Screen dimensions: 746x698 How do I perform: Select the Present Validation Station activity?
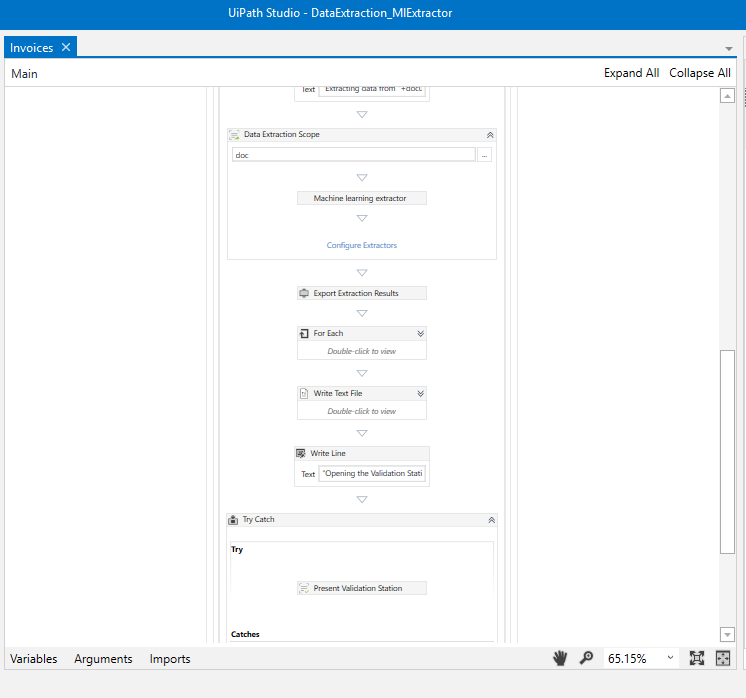point(362,588)
